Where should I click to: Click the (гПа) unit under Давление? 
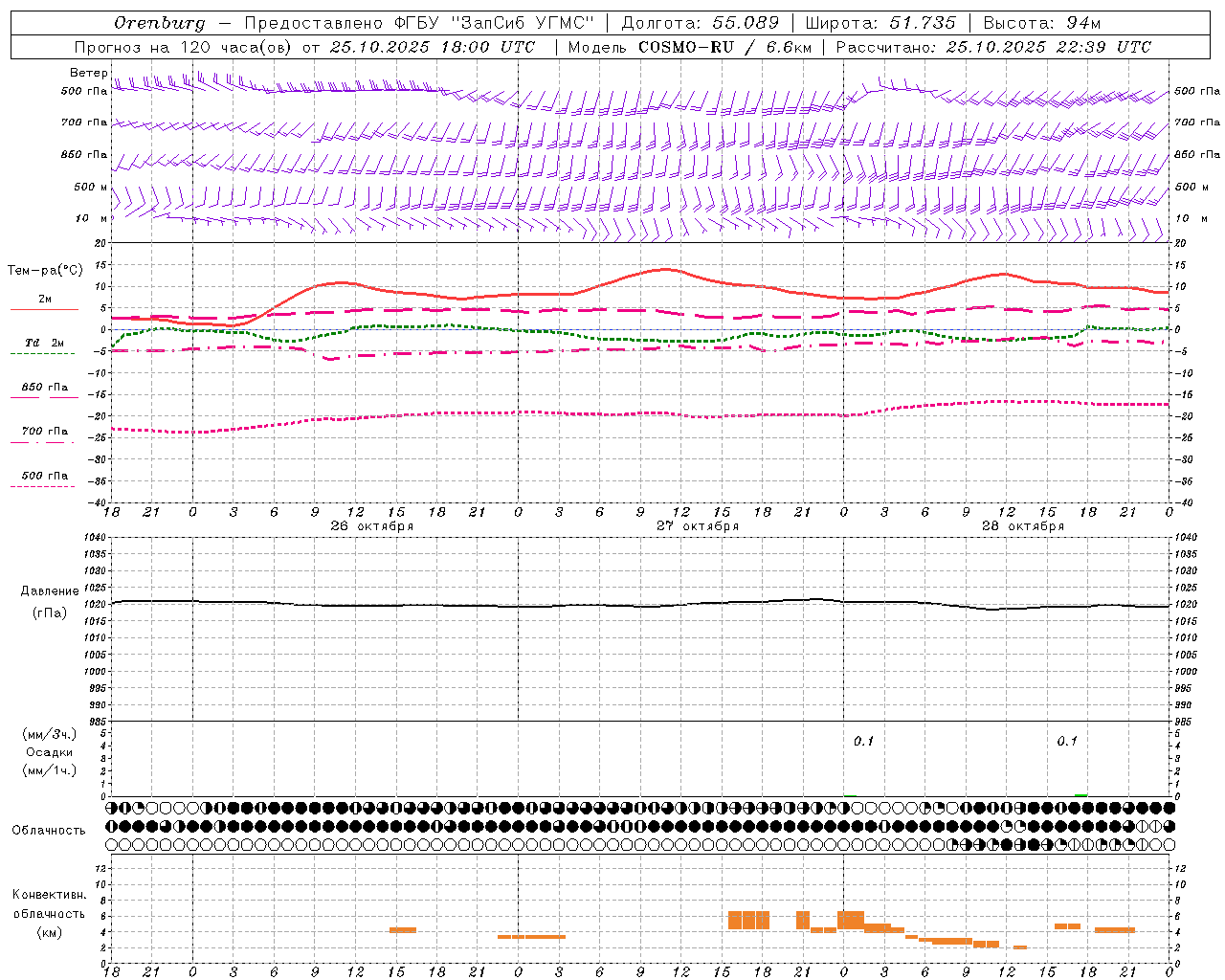50,612
